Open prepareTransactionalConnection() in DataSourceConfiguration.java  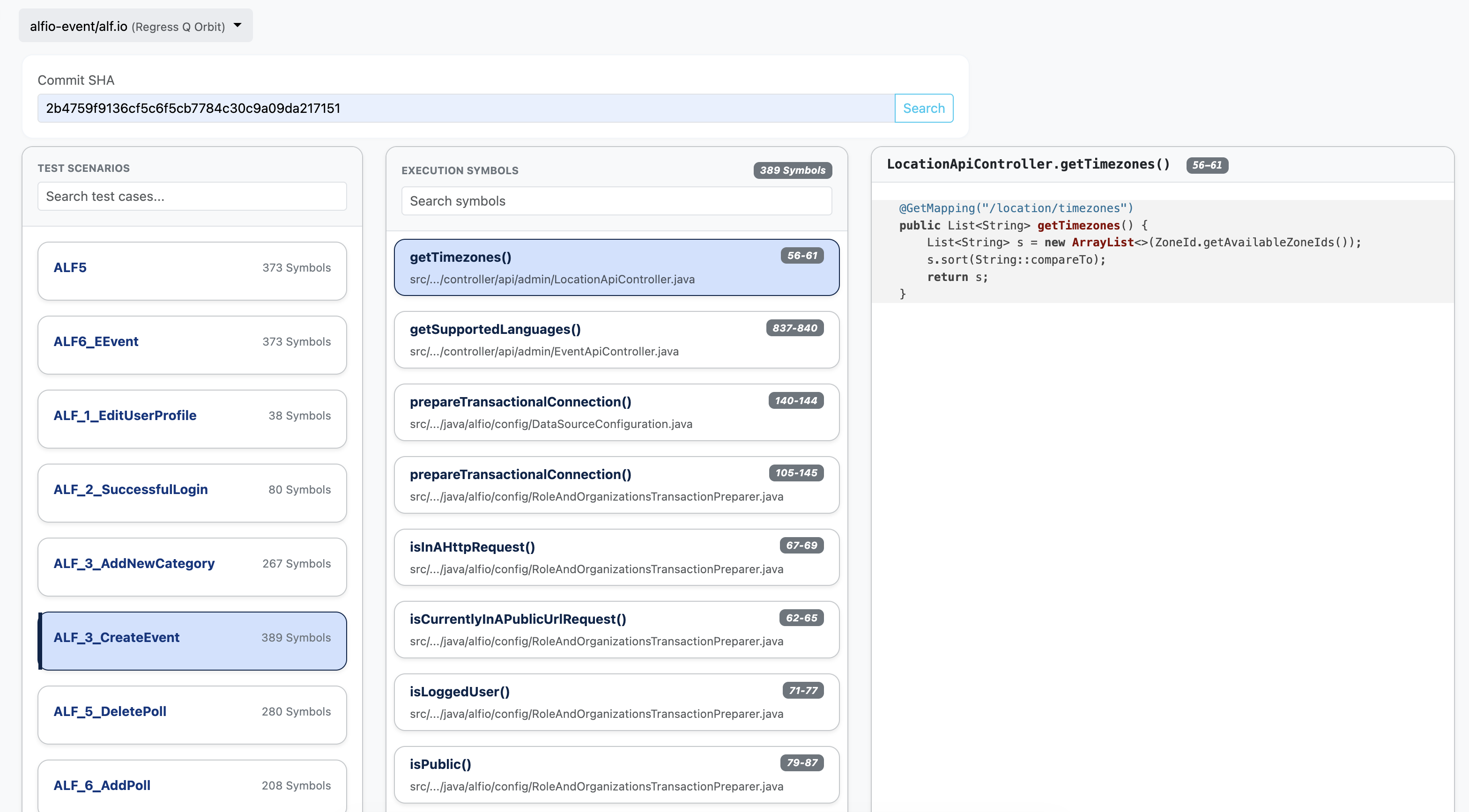616,412
